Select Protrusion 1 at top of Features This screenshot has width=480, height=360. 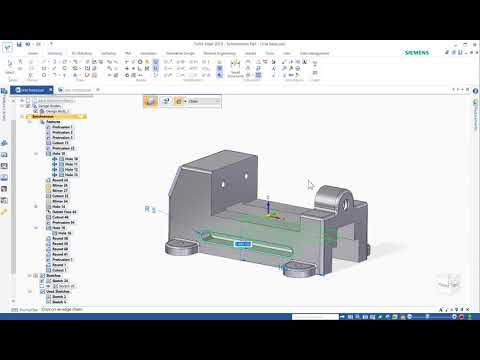[x=62, y=127]
